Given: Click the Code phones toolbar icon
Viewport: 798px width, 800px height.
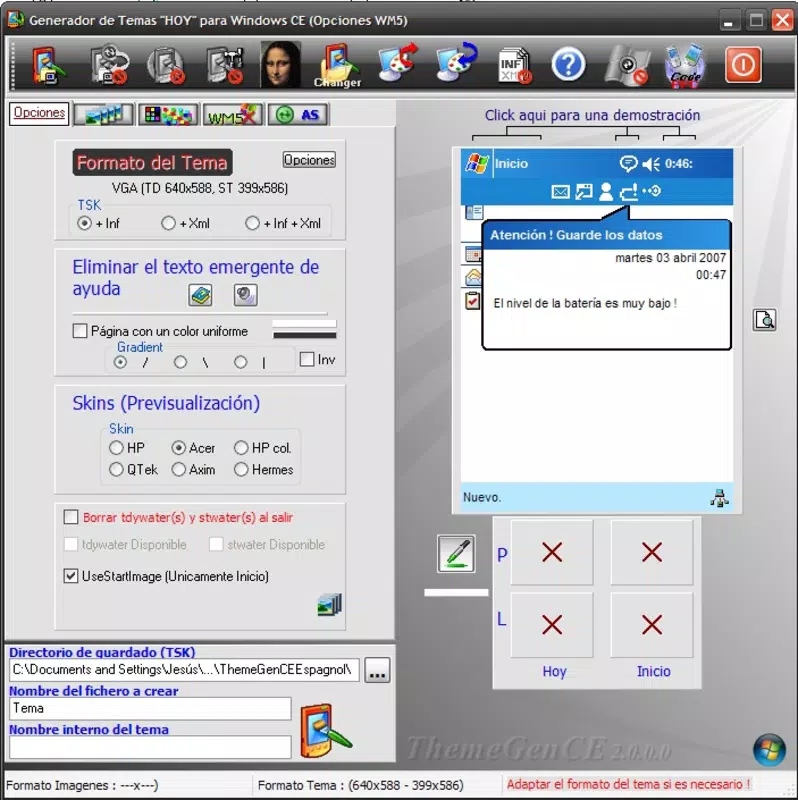Looking at the screenshot, I should (x=685, y=65).
